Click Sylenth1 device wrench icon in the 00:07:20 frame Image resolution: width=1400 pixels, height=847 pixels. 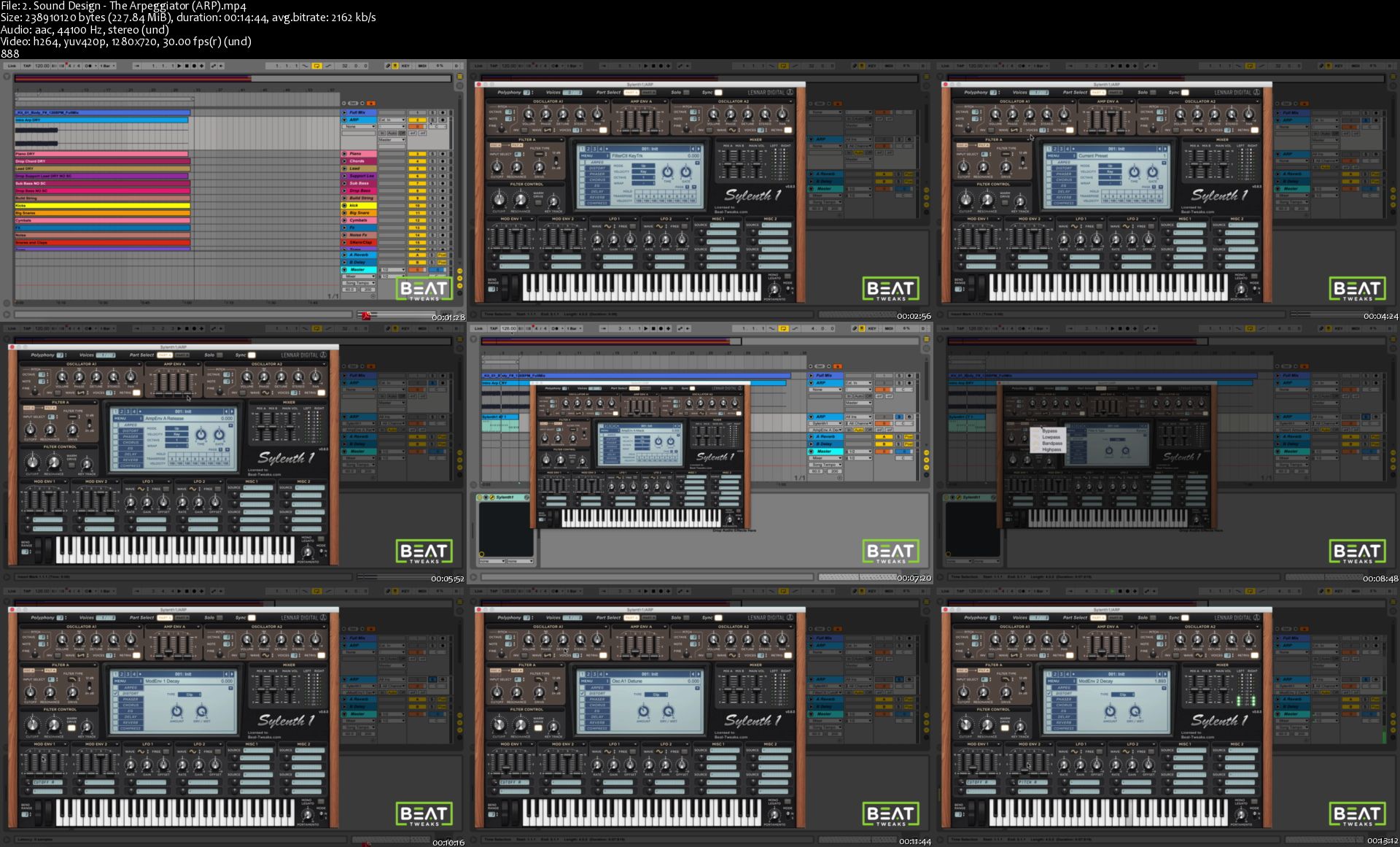(x=492, y=497)
